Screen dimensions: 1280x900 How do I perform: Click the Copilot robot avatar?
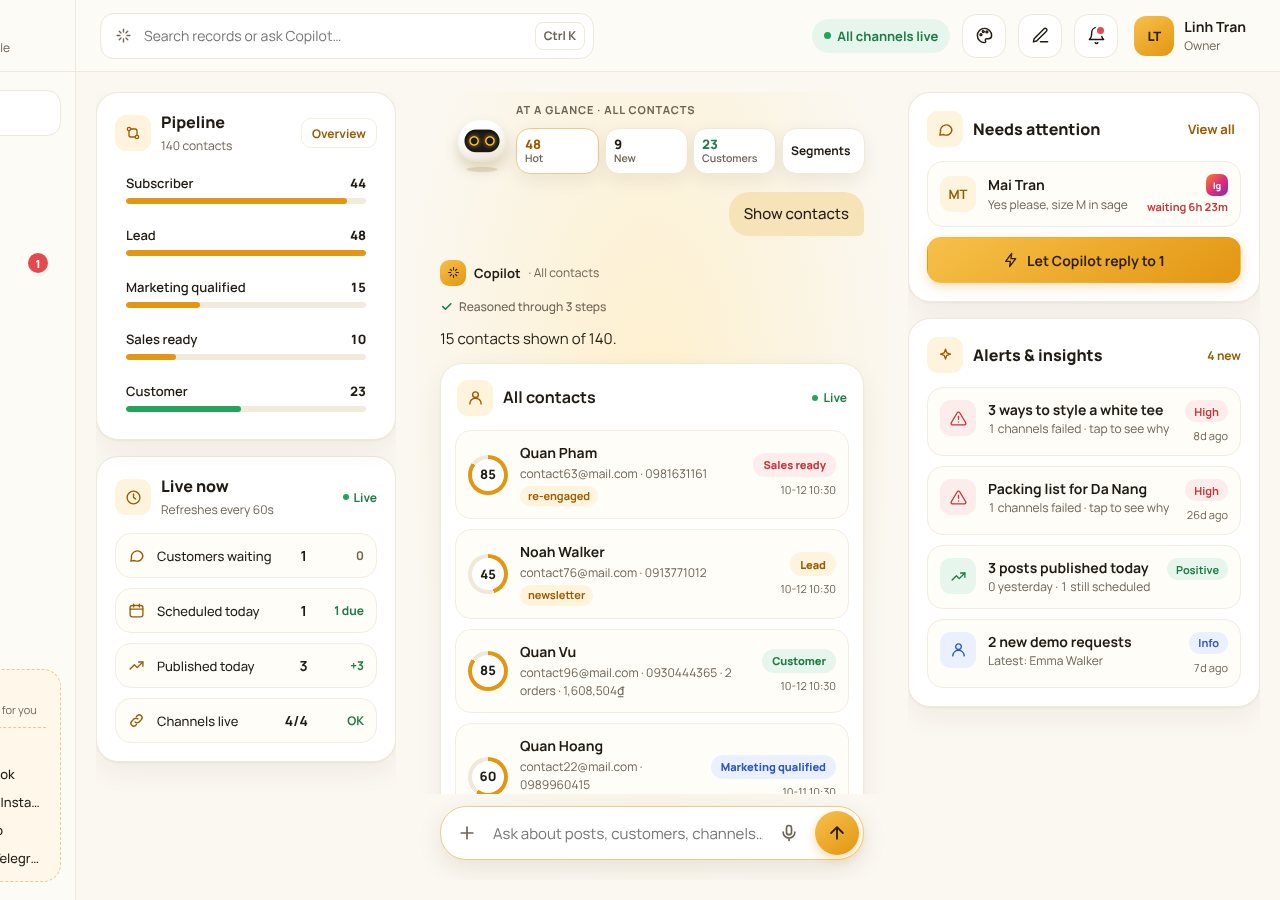(x=482, y=143)
